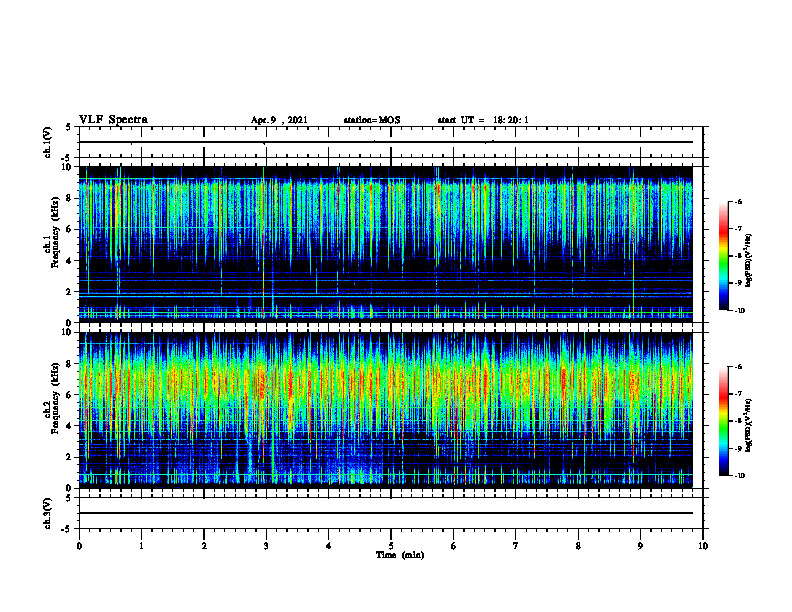The height and width of the screenshot is (612, 792).
Task: Click inside the ch.2 spectrogram panel
Action: click(386, 410)
